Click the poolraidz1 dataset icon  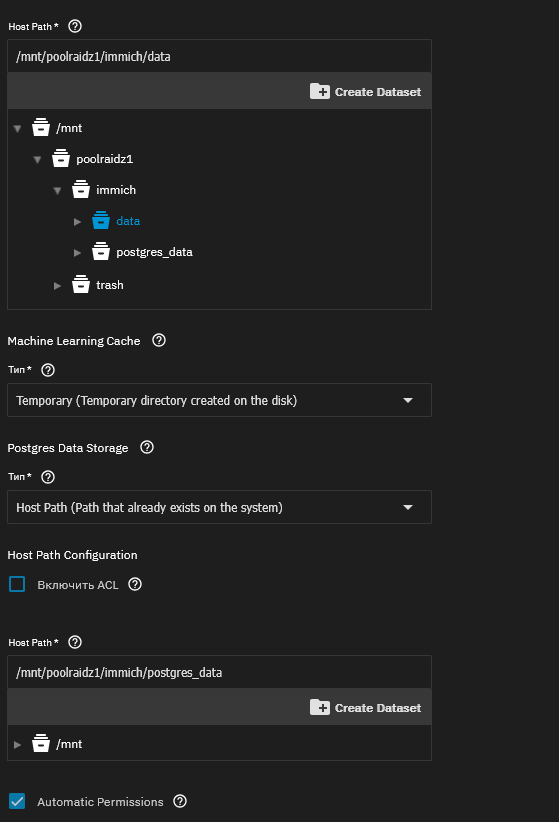(x=61, y=158)
